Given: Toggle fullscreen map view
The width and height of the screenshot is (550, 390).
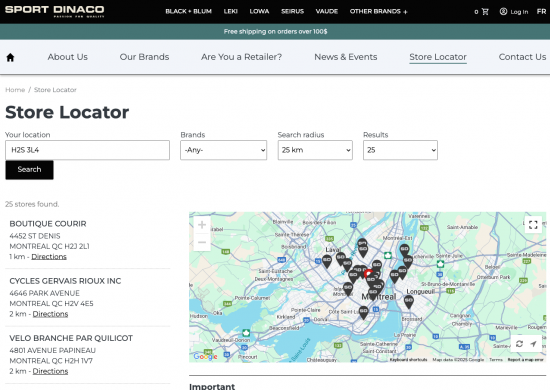Looking at the screenshot, I should pyautogui.click(x=533, y=224).
